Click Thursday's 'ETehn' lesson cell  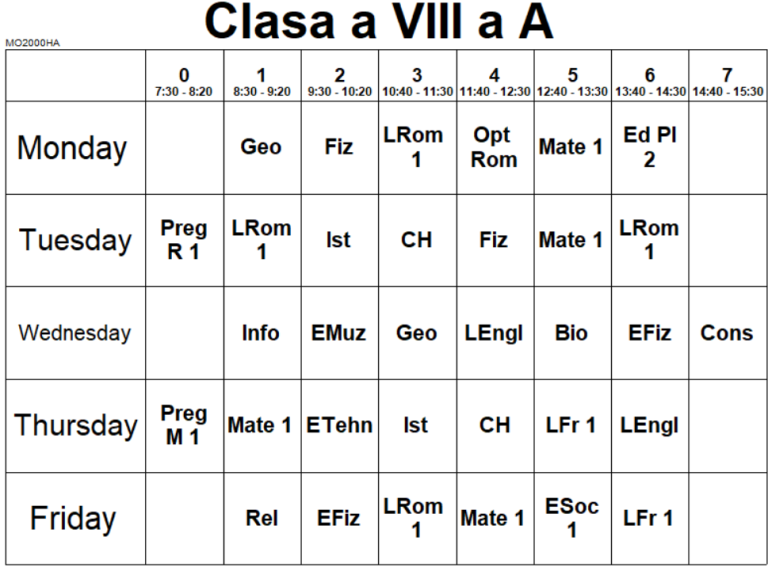pyautogui.click(x=339, y=426)
